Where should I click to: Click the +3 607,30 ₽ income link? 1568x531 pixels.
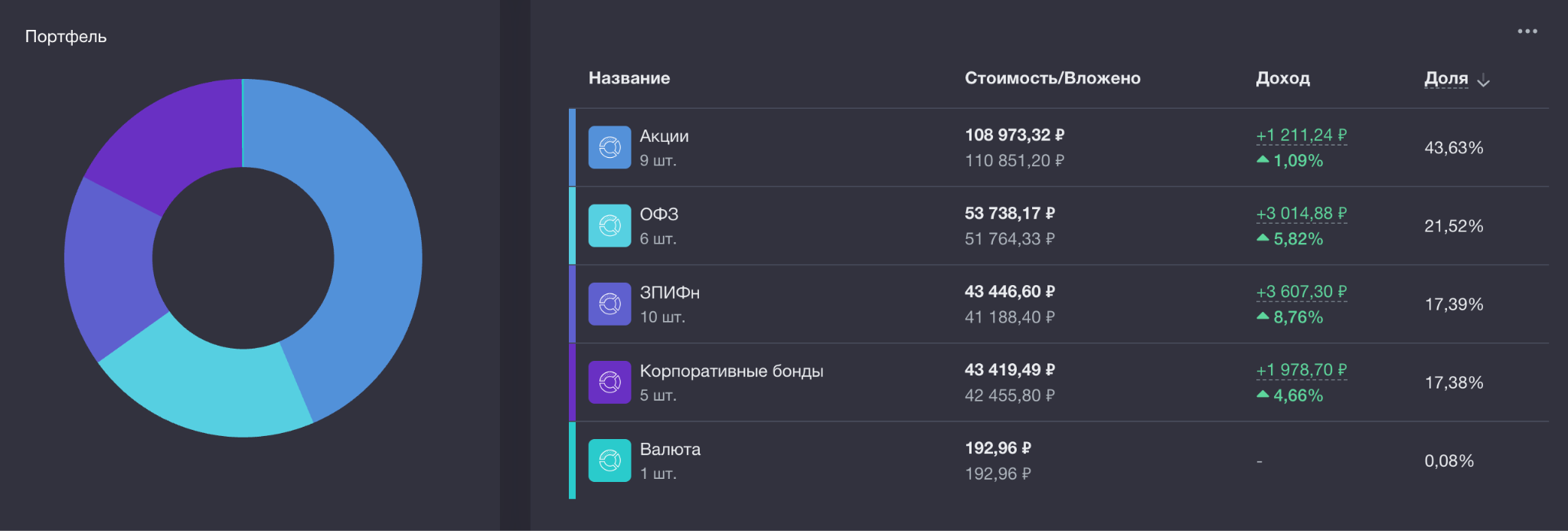(x=1301, y=292)
